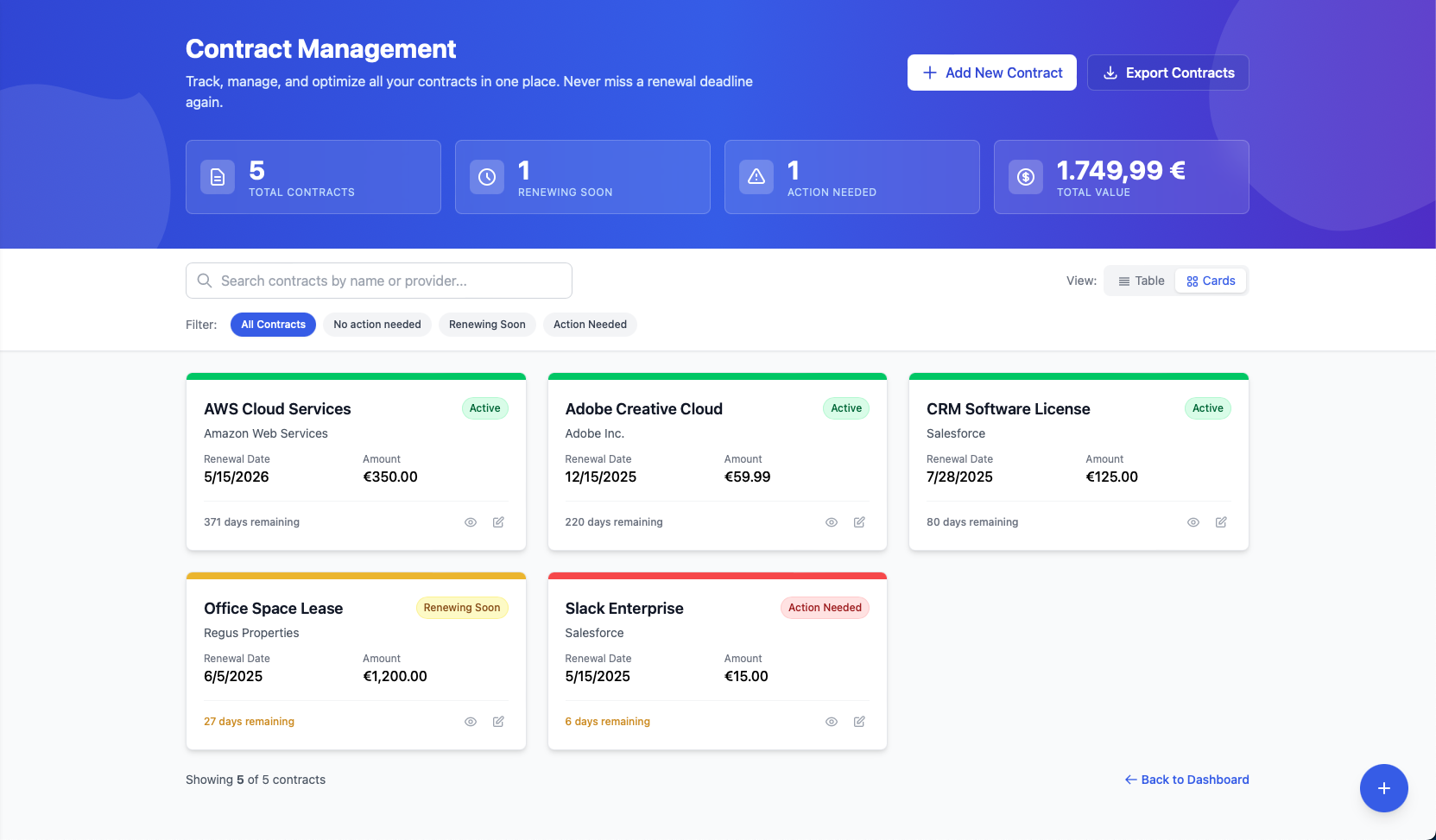Switch to Table view
The image size is (1436, 840).
click(1141, 281)
